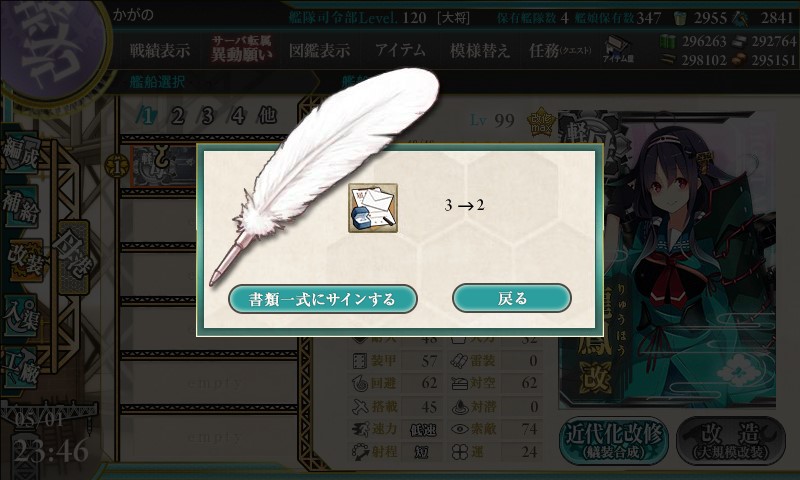Open the アイテム屋 item shop icon
Screen dimensions: 800x480
click(618, 49)
